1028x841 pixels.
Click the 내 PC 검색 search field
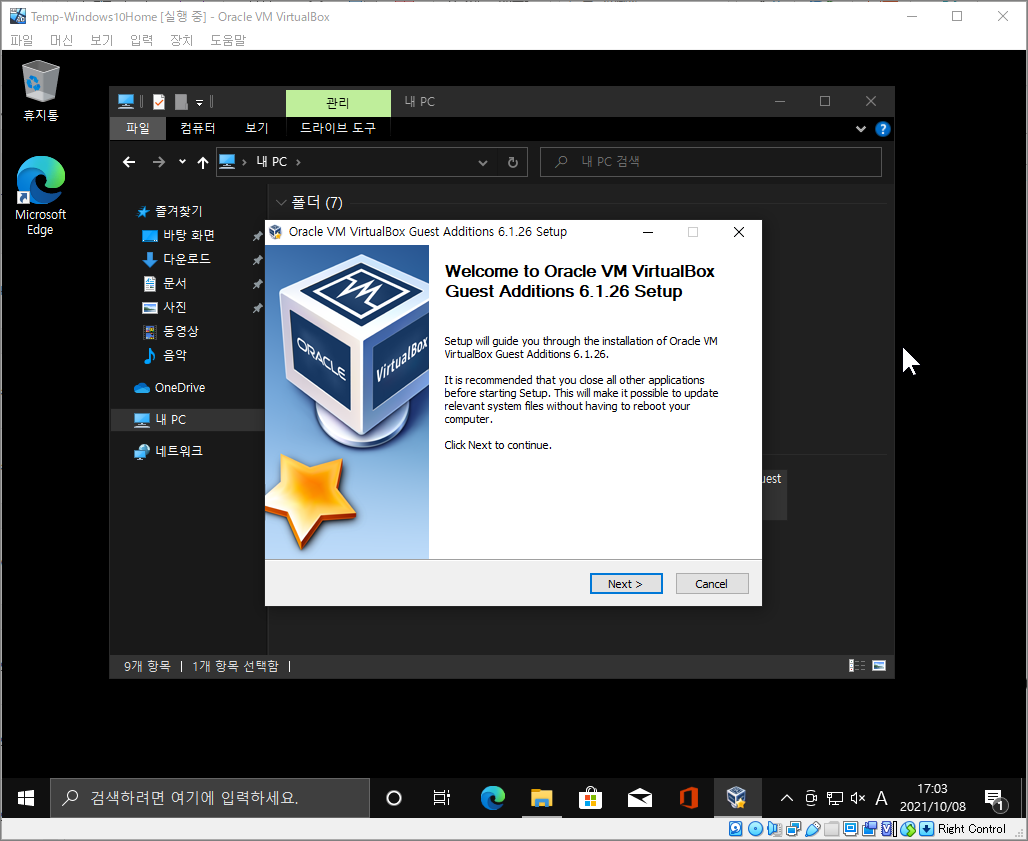(x=711, y=162)
